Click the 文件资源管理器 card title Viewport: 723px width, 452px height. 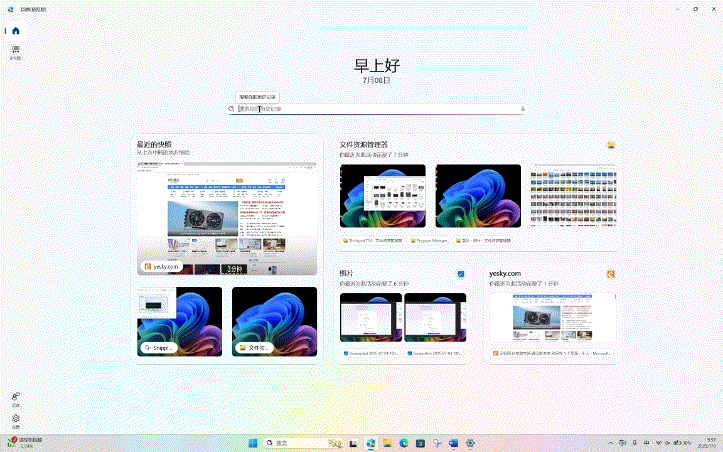point(364,145)
